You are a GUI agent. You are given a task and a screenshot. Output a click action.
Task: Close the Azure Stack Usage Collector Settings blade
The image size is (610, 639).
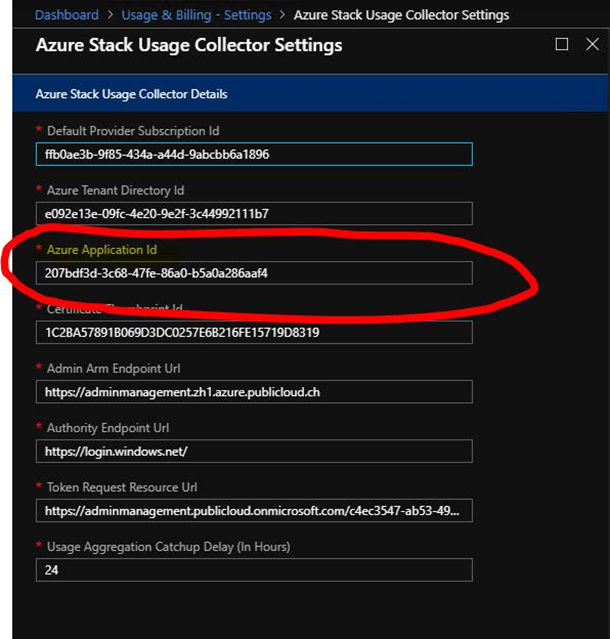click(592, 44)
